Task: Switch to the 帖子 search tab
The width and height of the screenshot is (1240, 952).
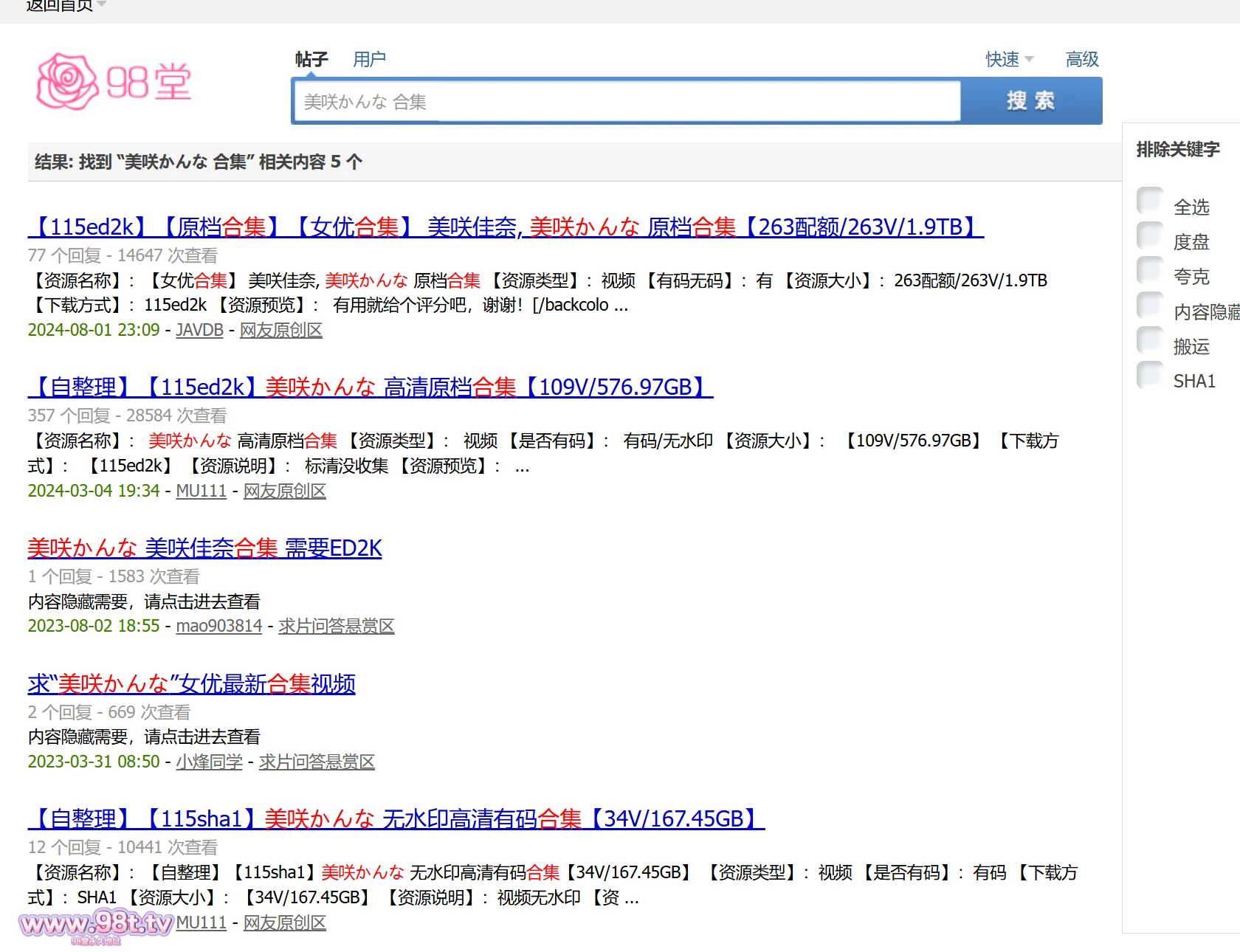Action: [311, 59]
